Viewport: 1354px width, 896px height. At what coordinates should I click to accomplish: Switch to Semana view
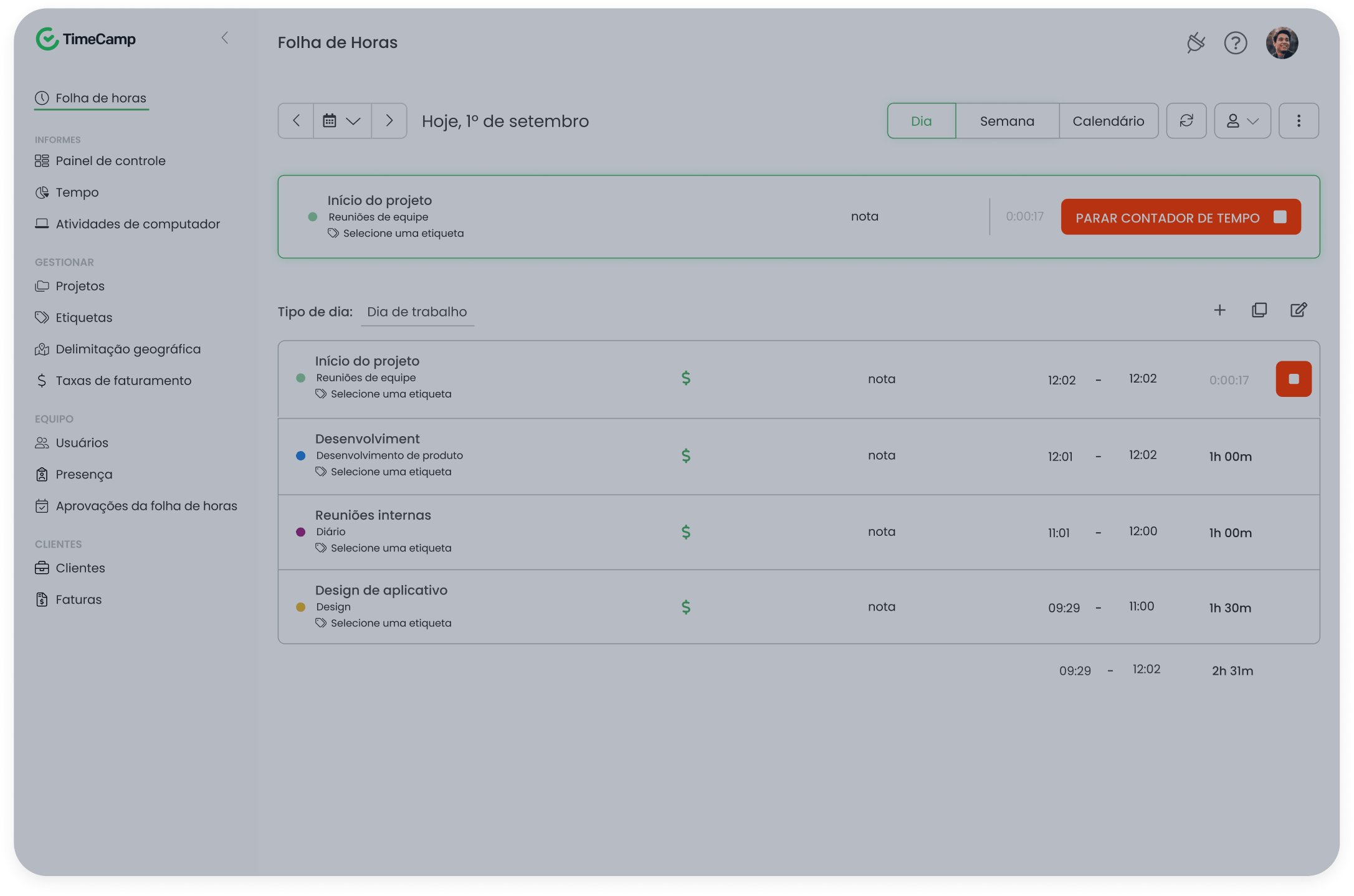1007,121
